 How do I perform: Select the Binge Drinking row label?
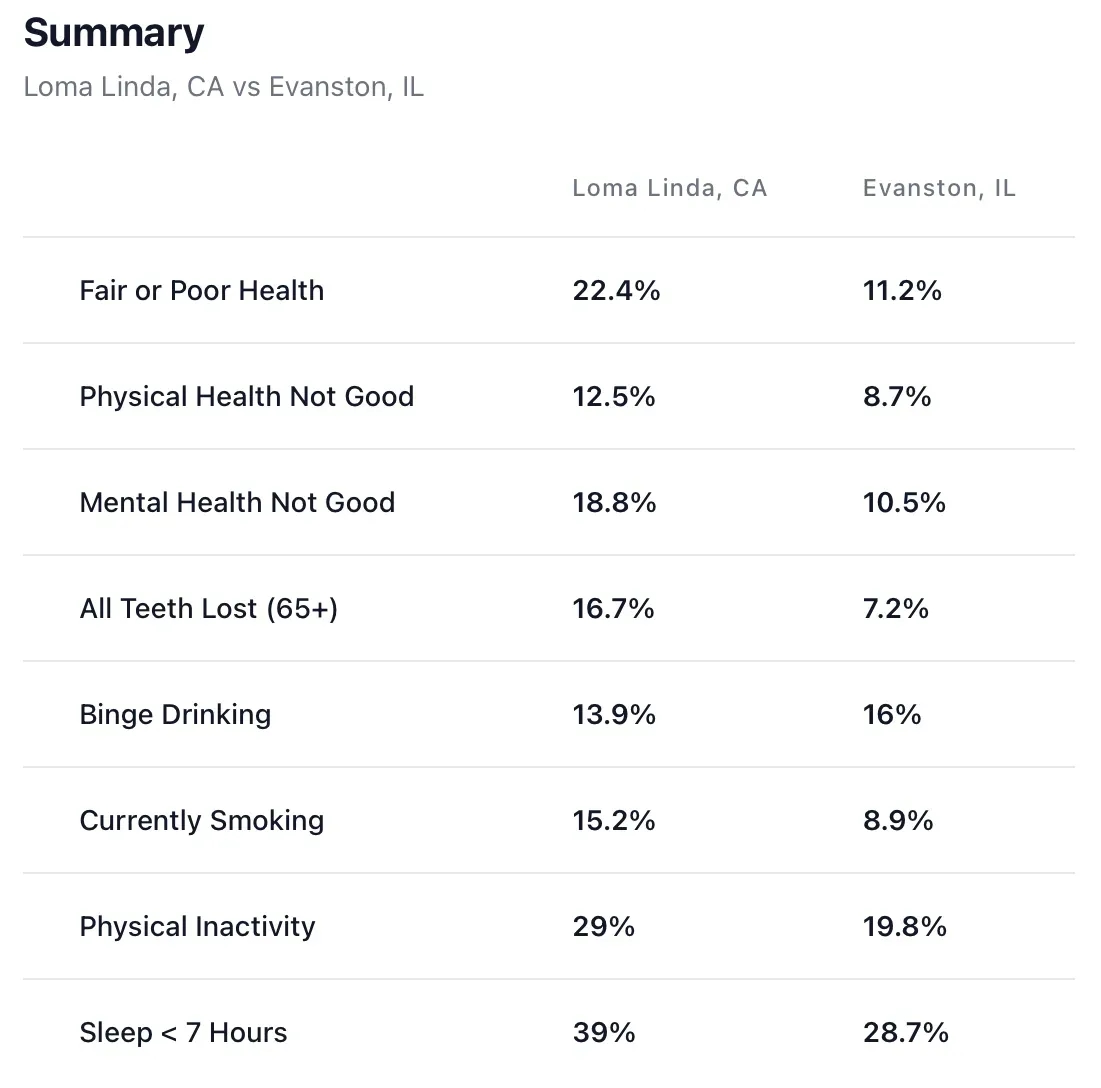[175, 714]
